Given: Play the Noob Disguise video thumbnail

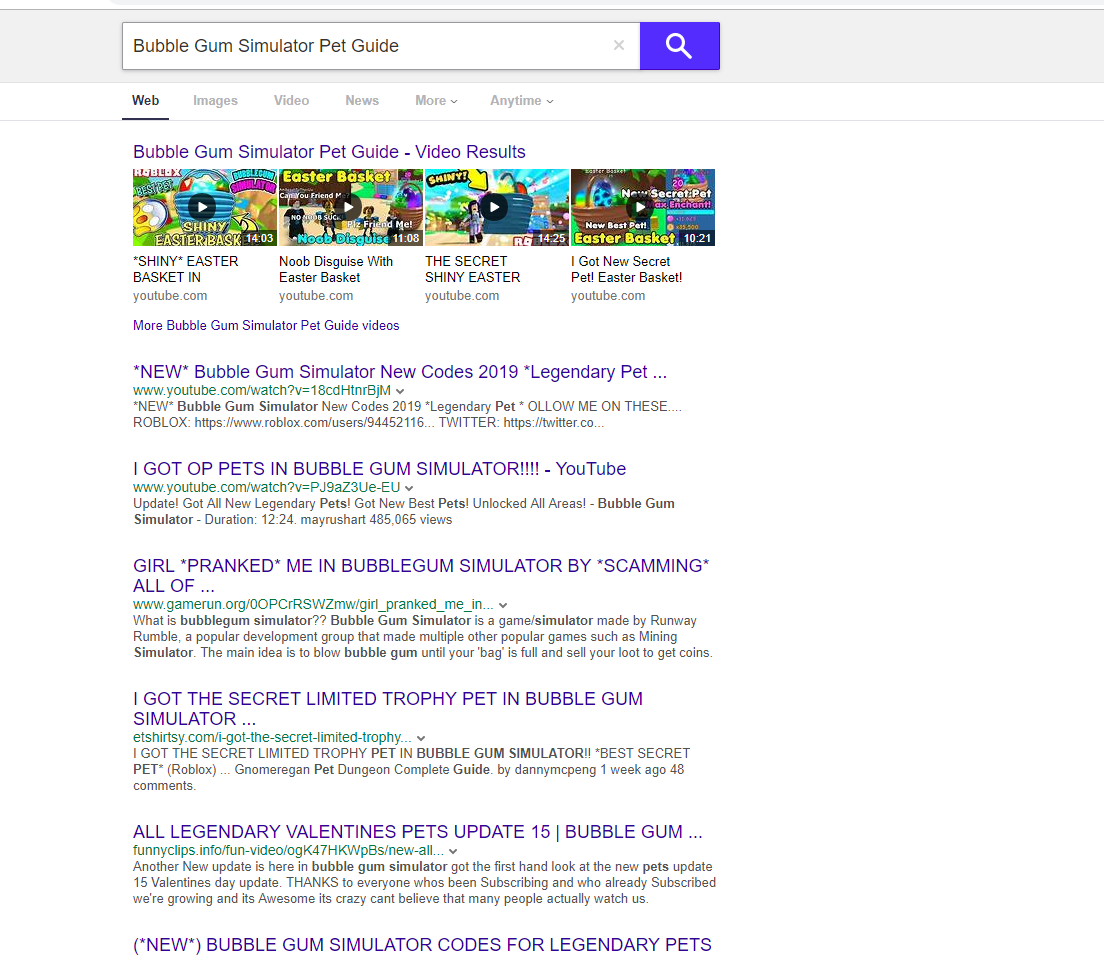Looking at the screenshot, I should pos(351,207).
